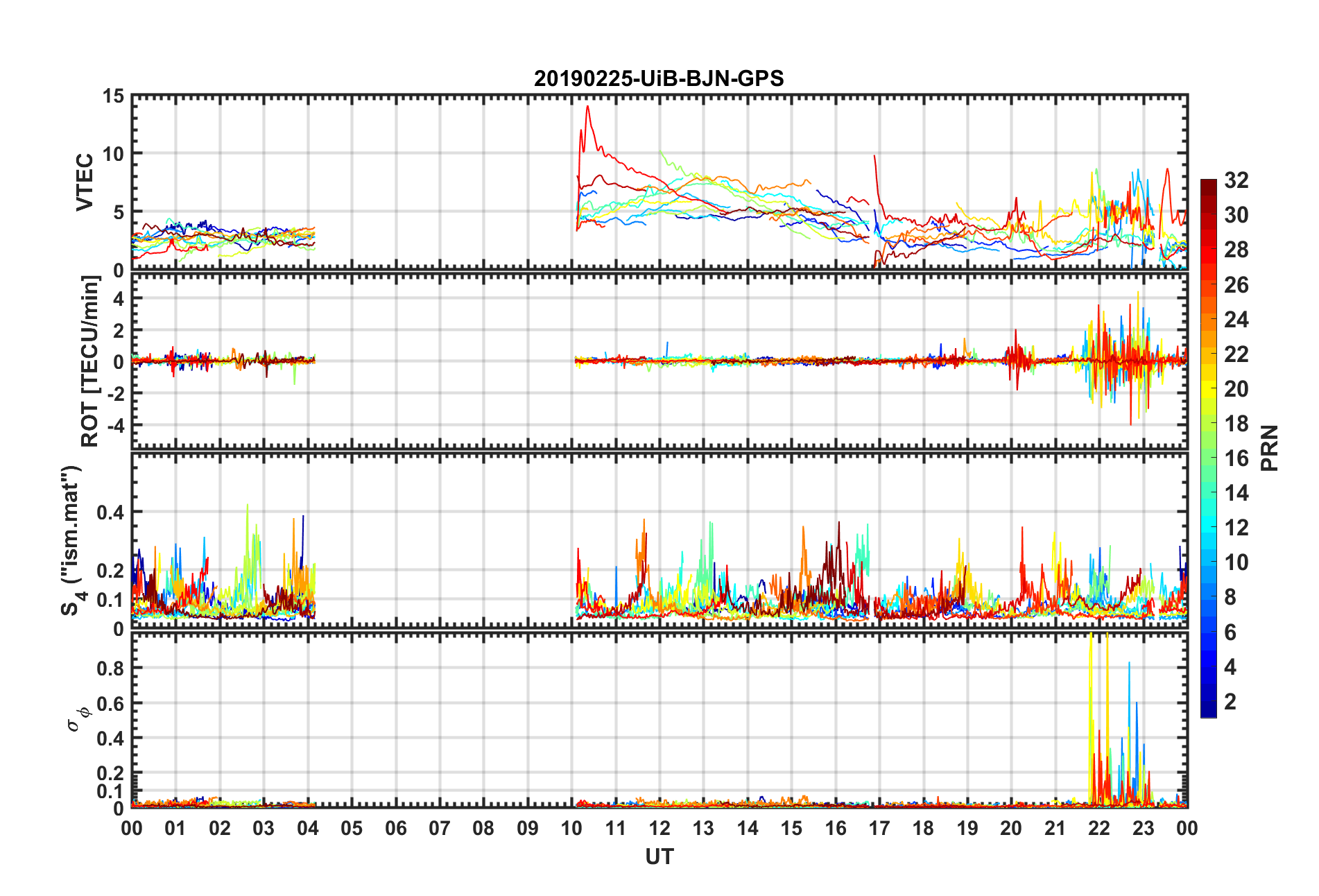Click VTEC axis tick value 10

[x=113, y=154]
